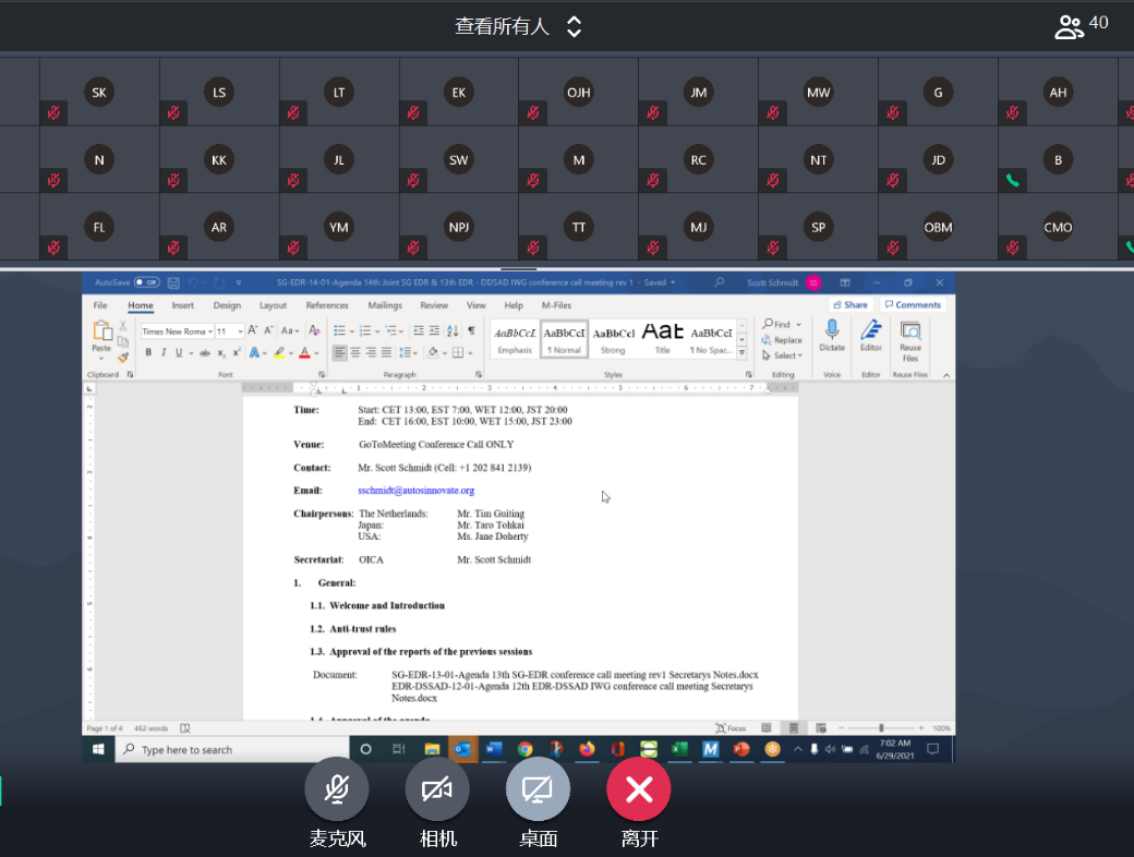Image resolution: width=1134 pixels, height=857 pixels.
Task: Click the sschmidt@autosinnovate.org email link
Action: pyautogui.click(x=416, y=491)
